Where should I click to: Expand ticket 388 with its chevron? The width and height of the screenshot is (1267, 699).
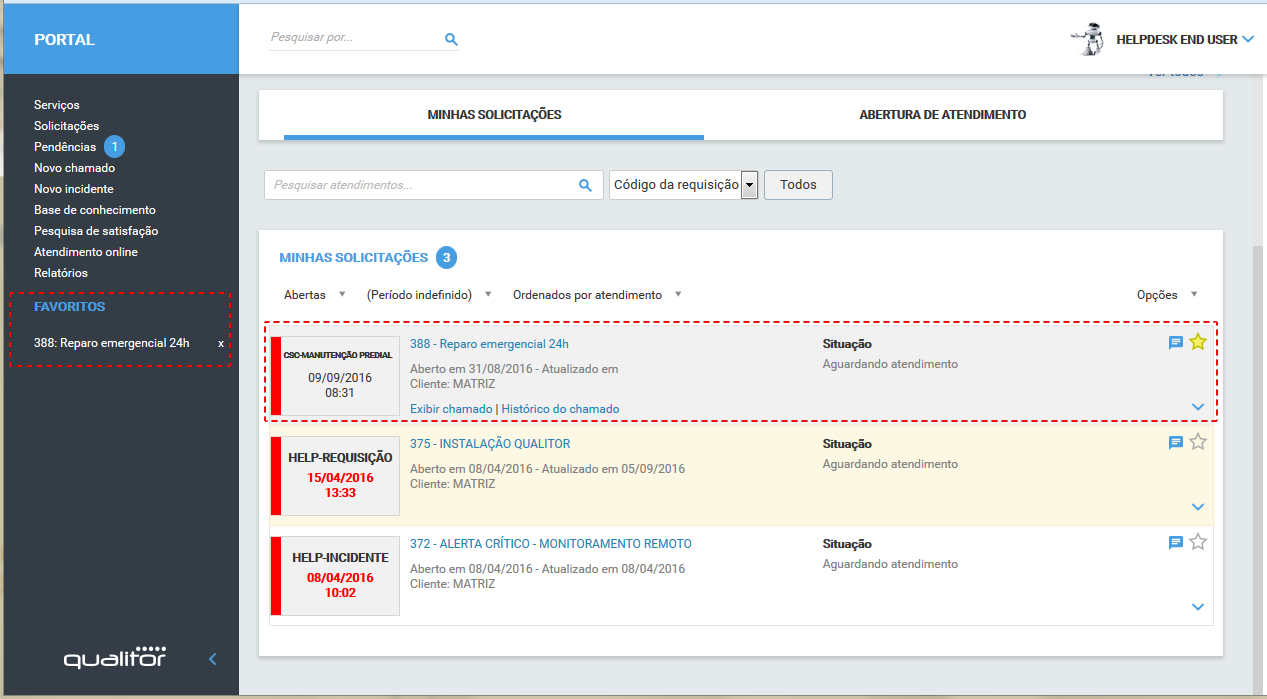[1197, 407]
